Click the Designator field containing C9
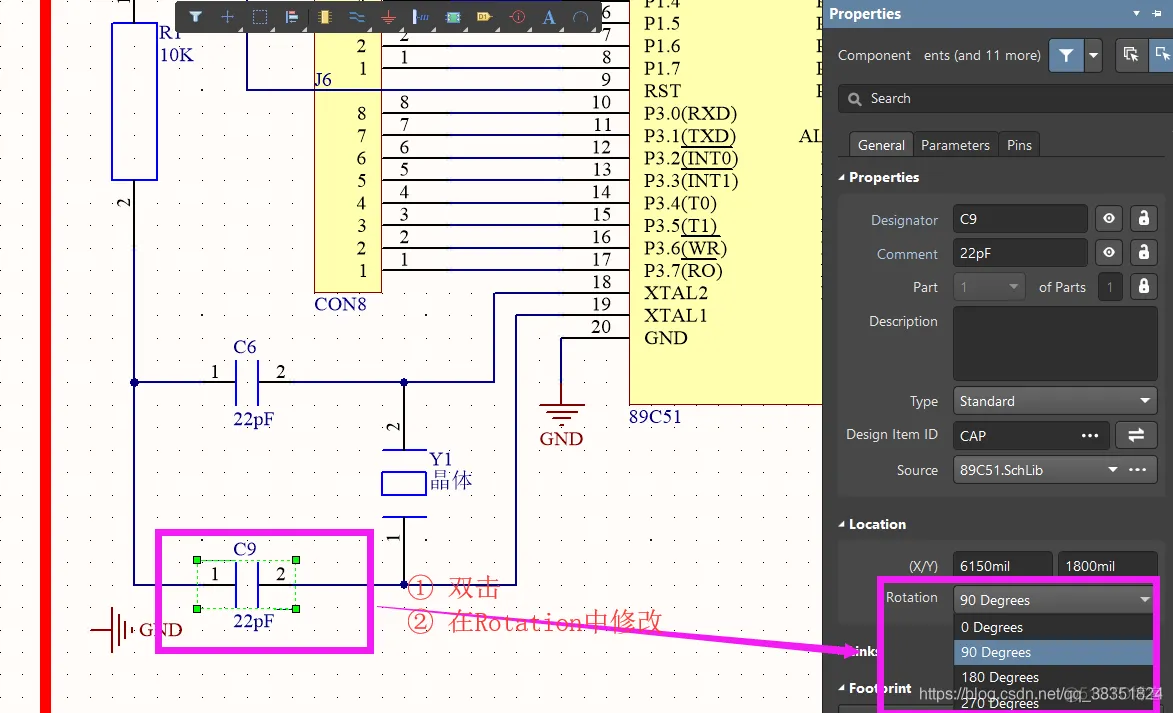 click(1020, 218)
